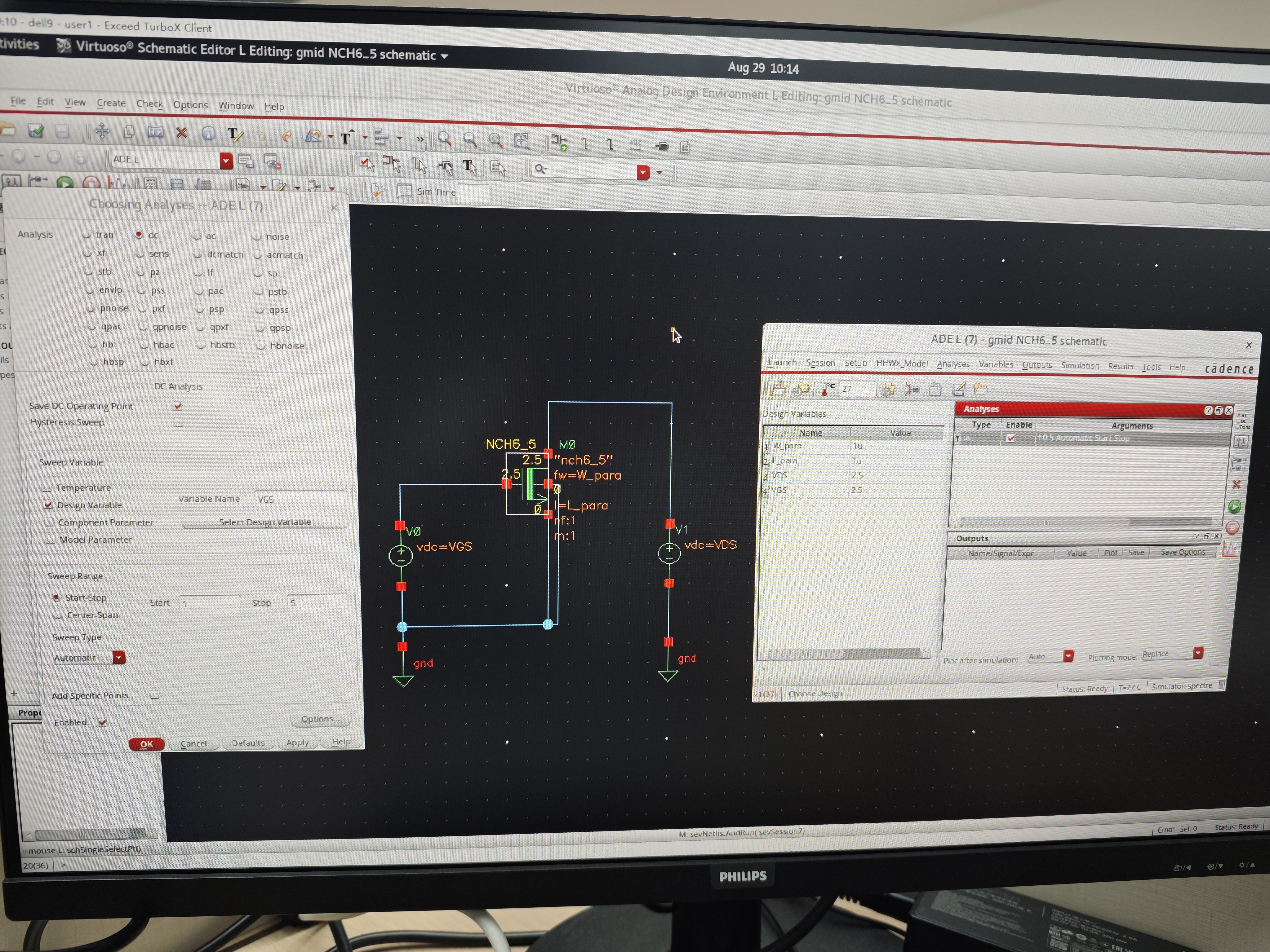The width and height of the screenshot is (1270, 952).
Task: Open the Results menu in ADE L
Action: pyautogui.click(x=1121, y=367)
